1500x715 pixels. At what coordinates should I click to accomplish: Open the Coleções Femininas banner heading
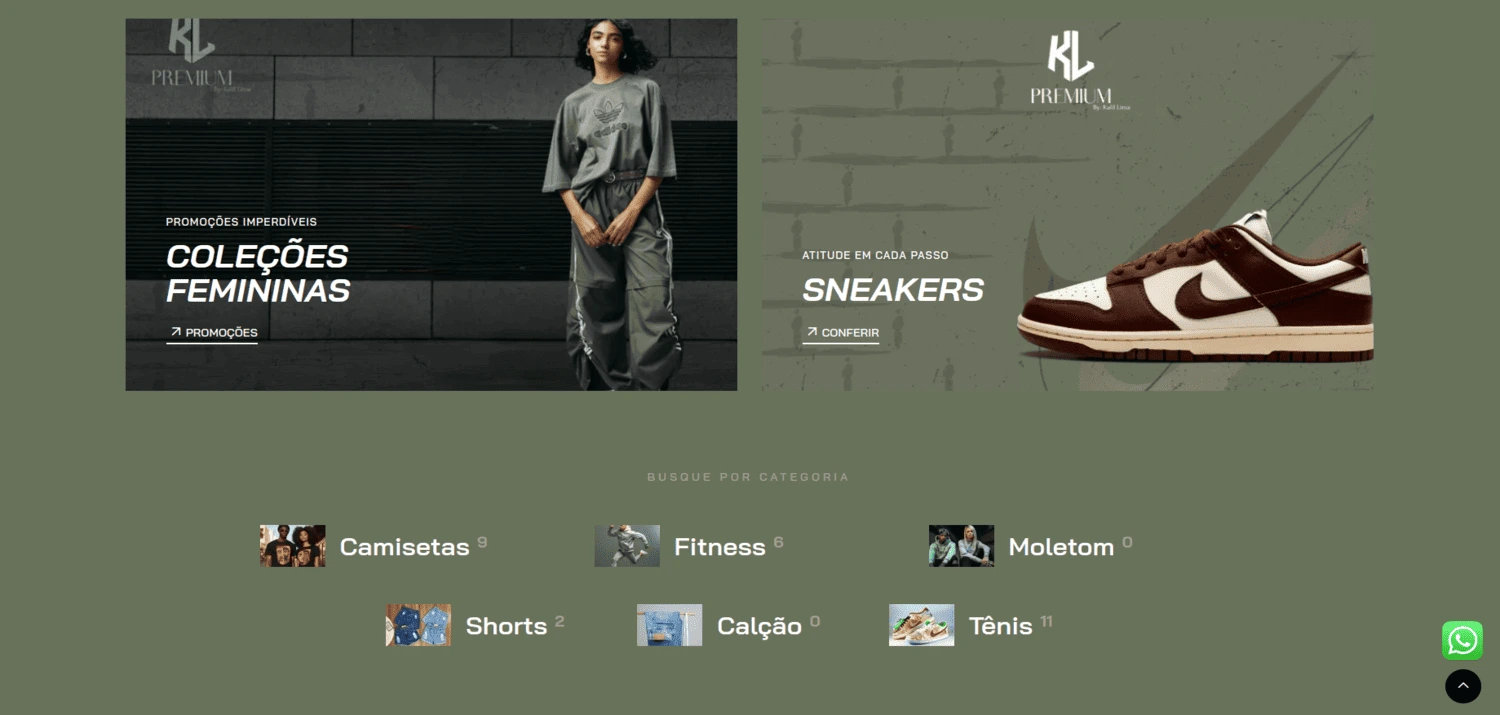(258, 273)
